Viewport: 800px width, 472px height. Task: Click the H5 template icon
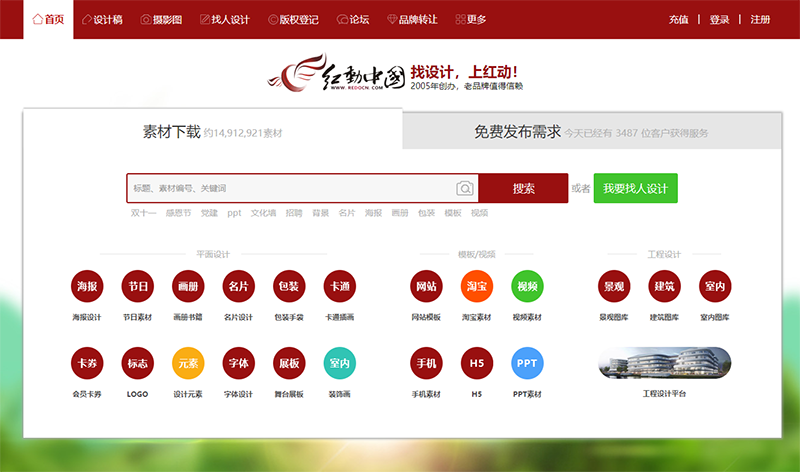477,363
